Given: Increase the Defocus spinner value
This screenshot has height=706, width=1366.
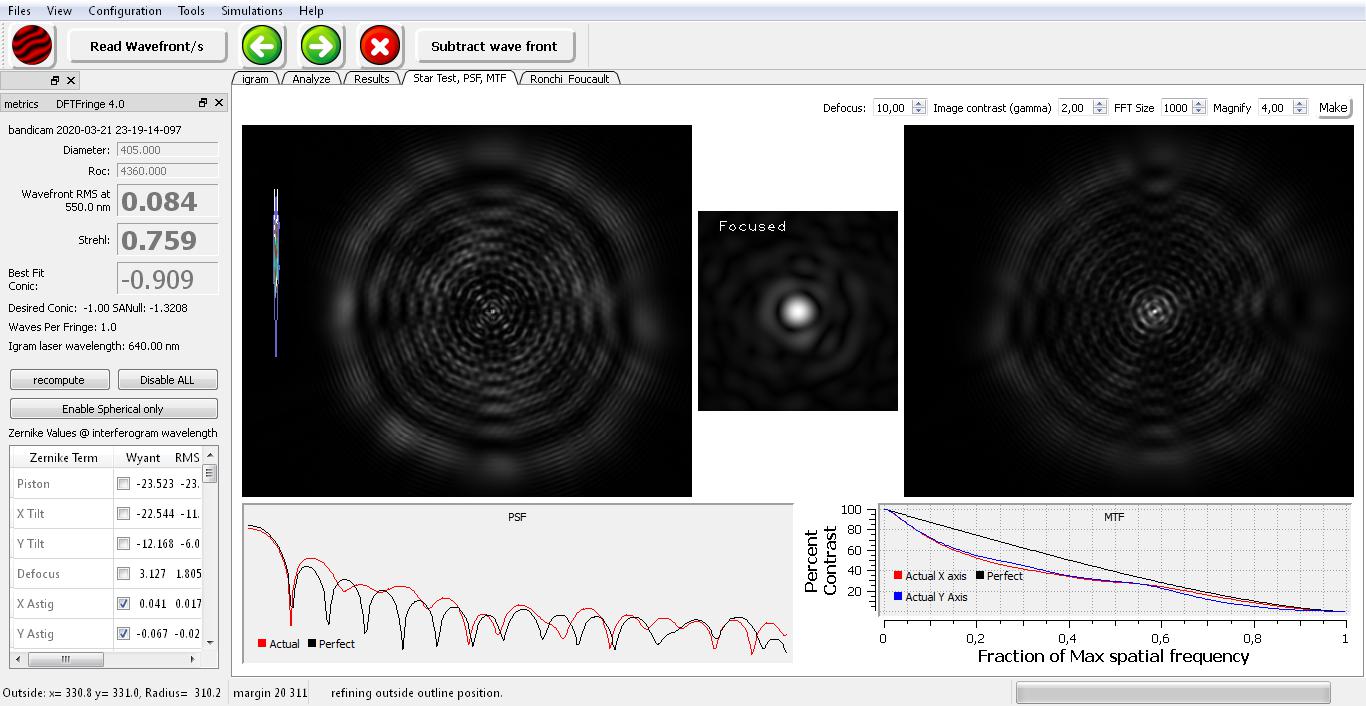Looking at the screenshot, I should pos(919,103).
